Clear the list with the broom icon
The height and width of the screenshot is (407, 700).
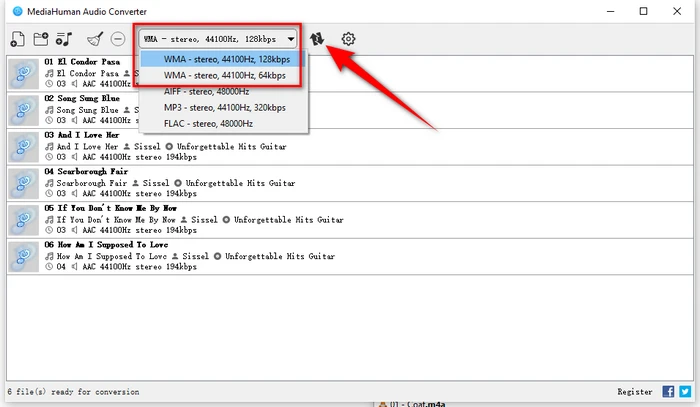[x=94, y=40]
